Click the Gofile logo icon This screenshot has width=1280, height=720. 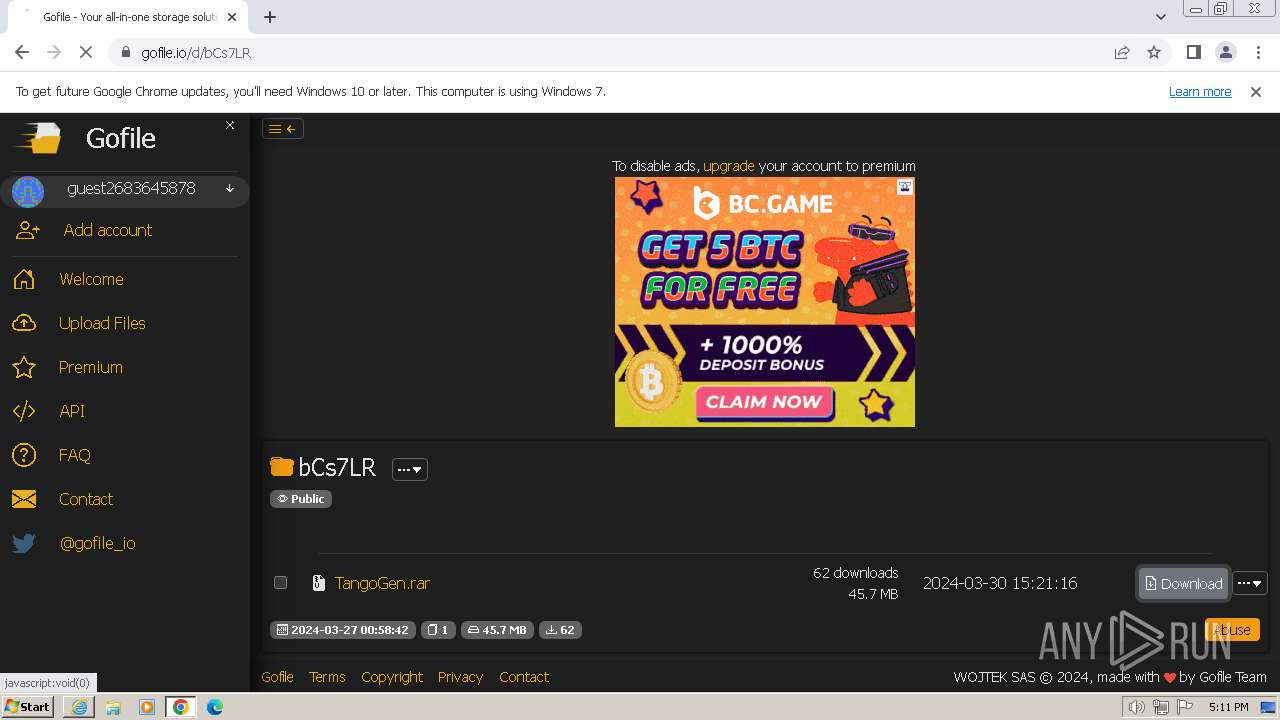[38, 138]
